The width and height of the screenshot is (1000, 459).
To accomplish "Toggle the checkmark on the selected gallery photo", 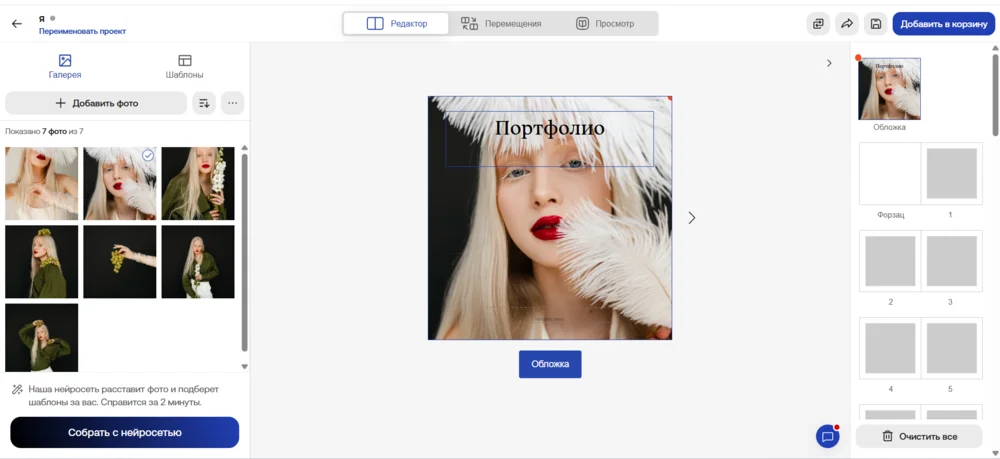I will coord(148,155).
